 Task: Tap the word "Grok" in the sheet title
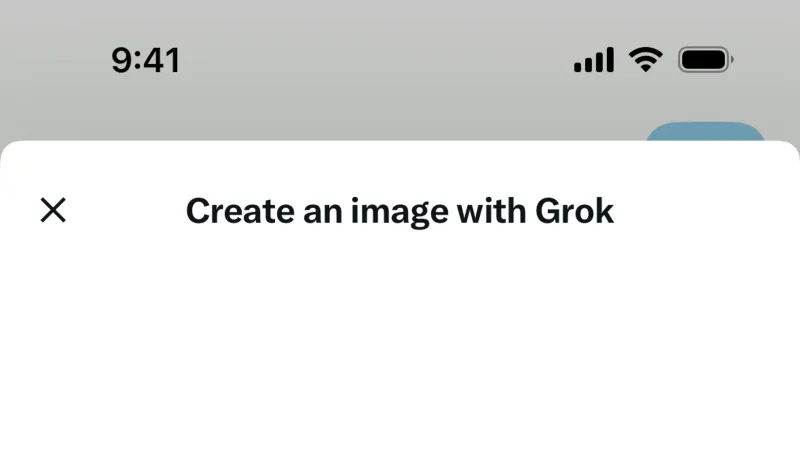pyautogui.click(x=574, y=211)
